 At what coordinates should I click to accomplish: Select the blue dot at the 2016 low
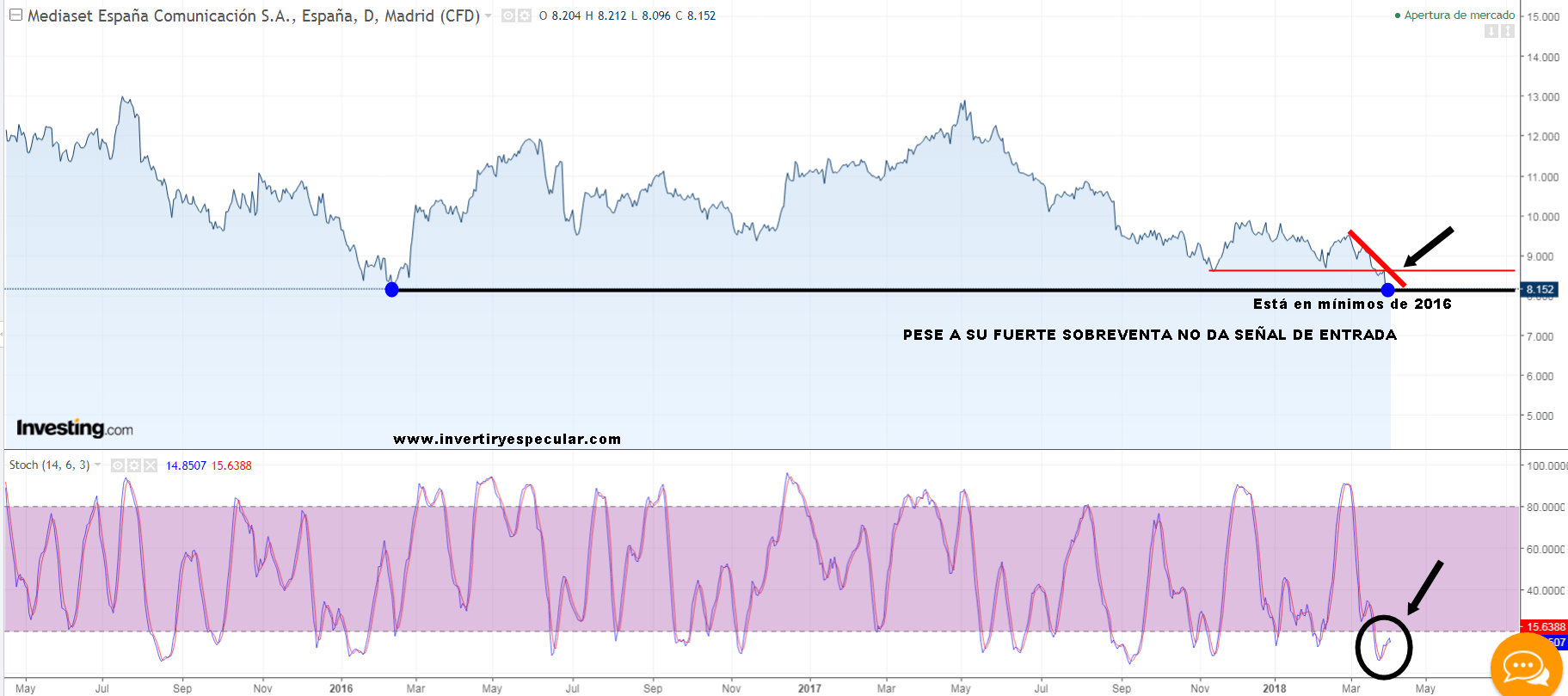point(391,290)
